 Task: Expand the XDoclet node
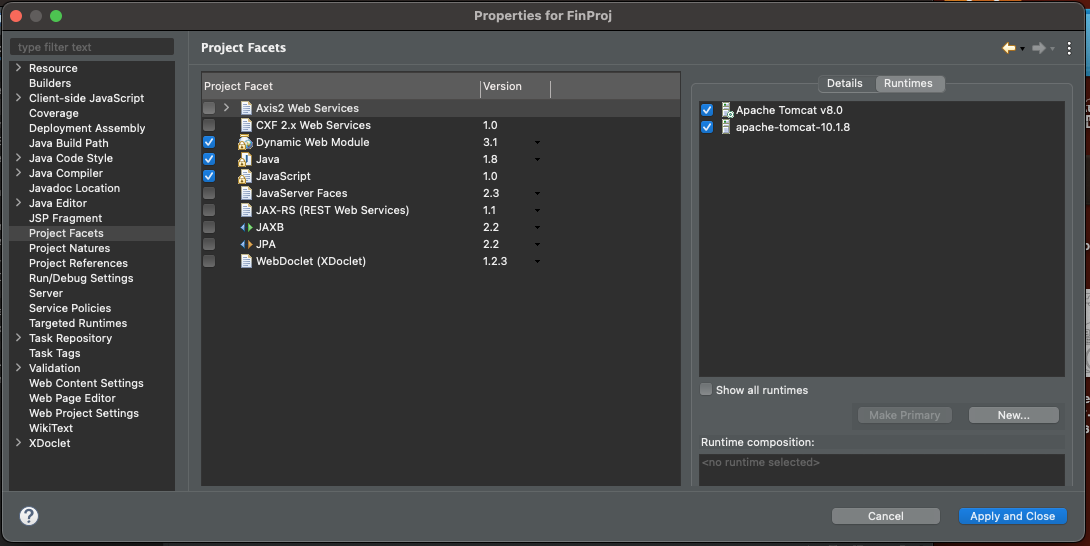[19, 442]
